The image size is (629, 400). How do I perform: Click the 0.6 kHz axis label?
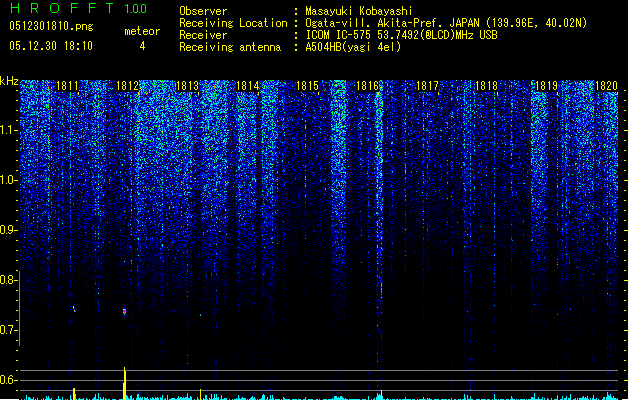(x=9, y=380)
